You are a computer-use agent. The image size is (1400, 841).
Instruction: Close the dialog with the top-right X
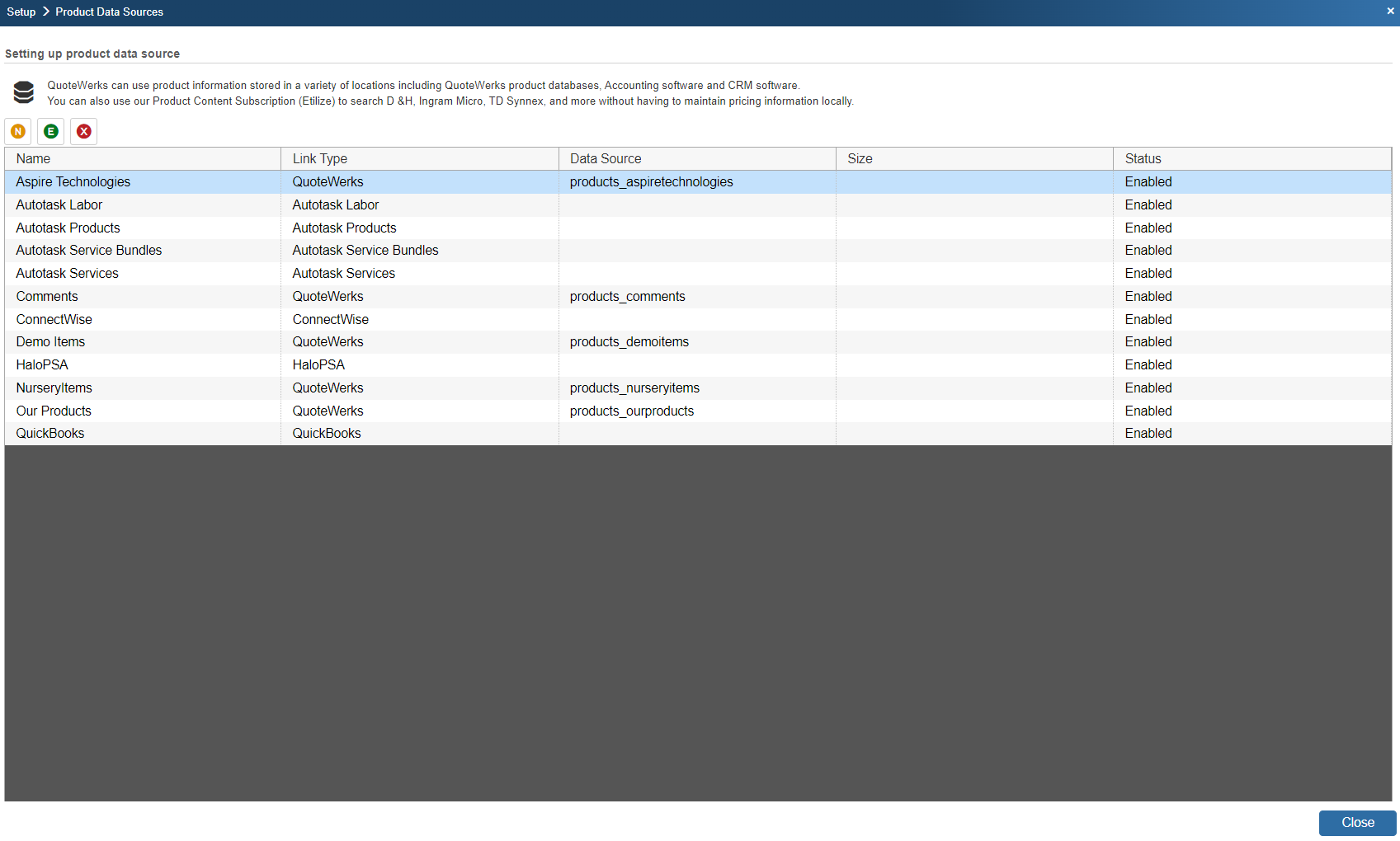click(1390, 12)
